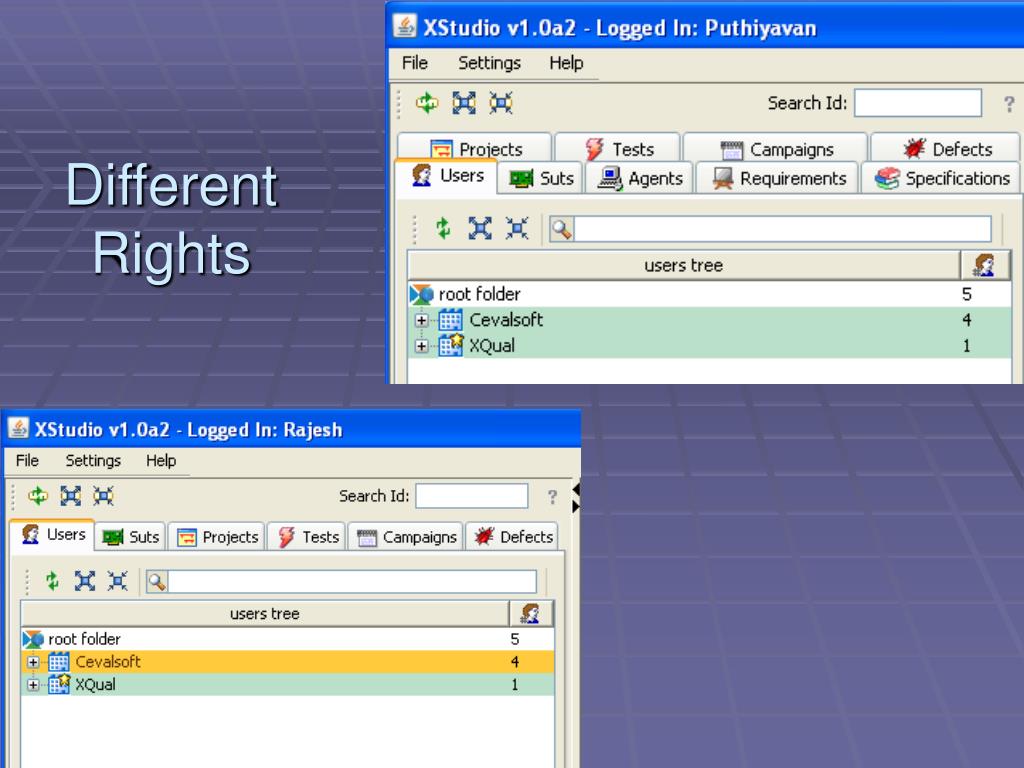Click expand-all icon in Puthiyavan window main toolbar

[464, 103]
